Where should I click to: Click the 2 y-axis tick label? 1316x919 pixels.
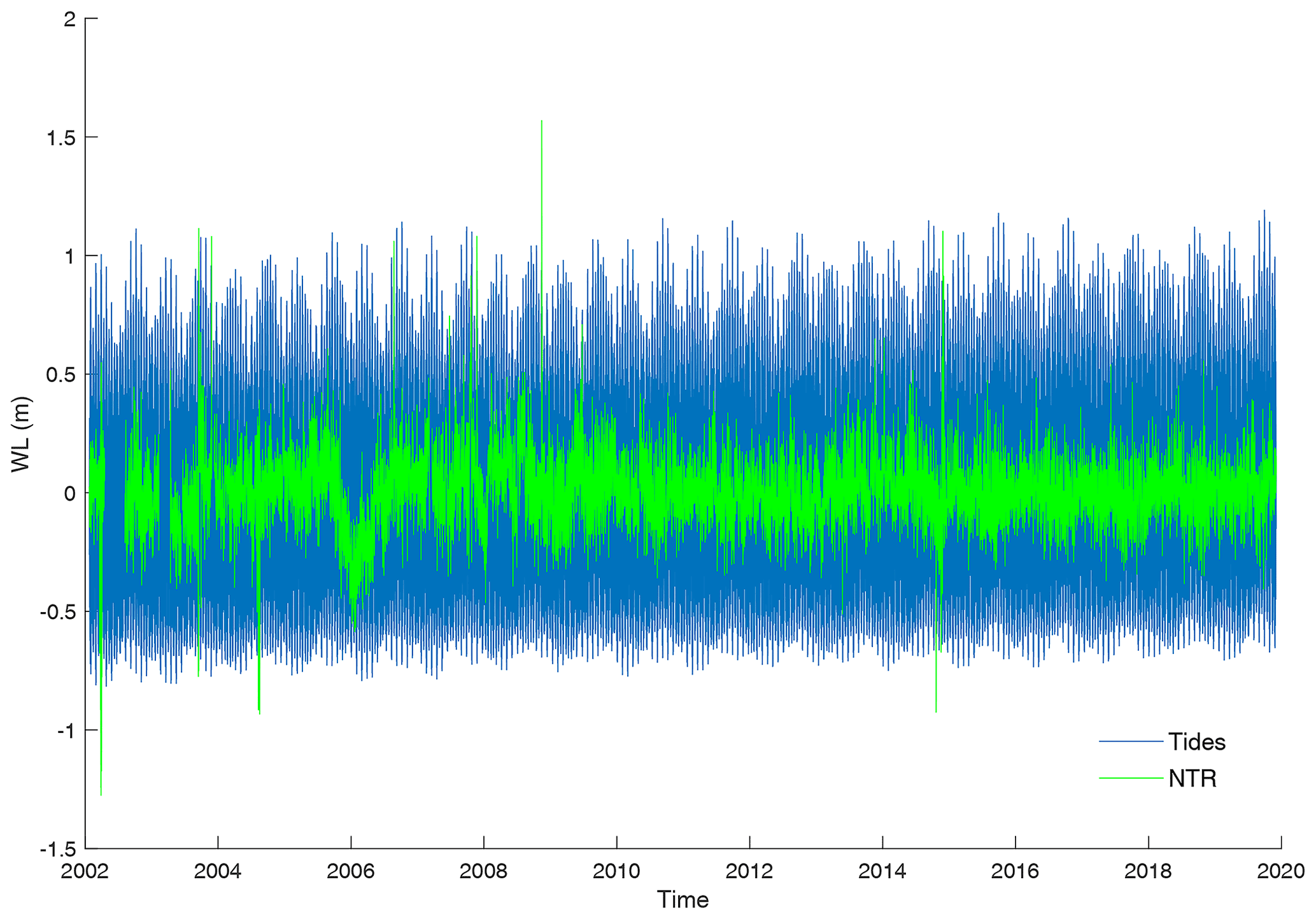70,20
